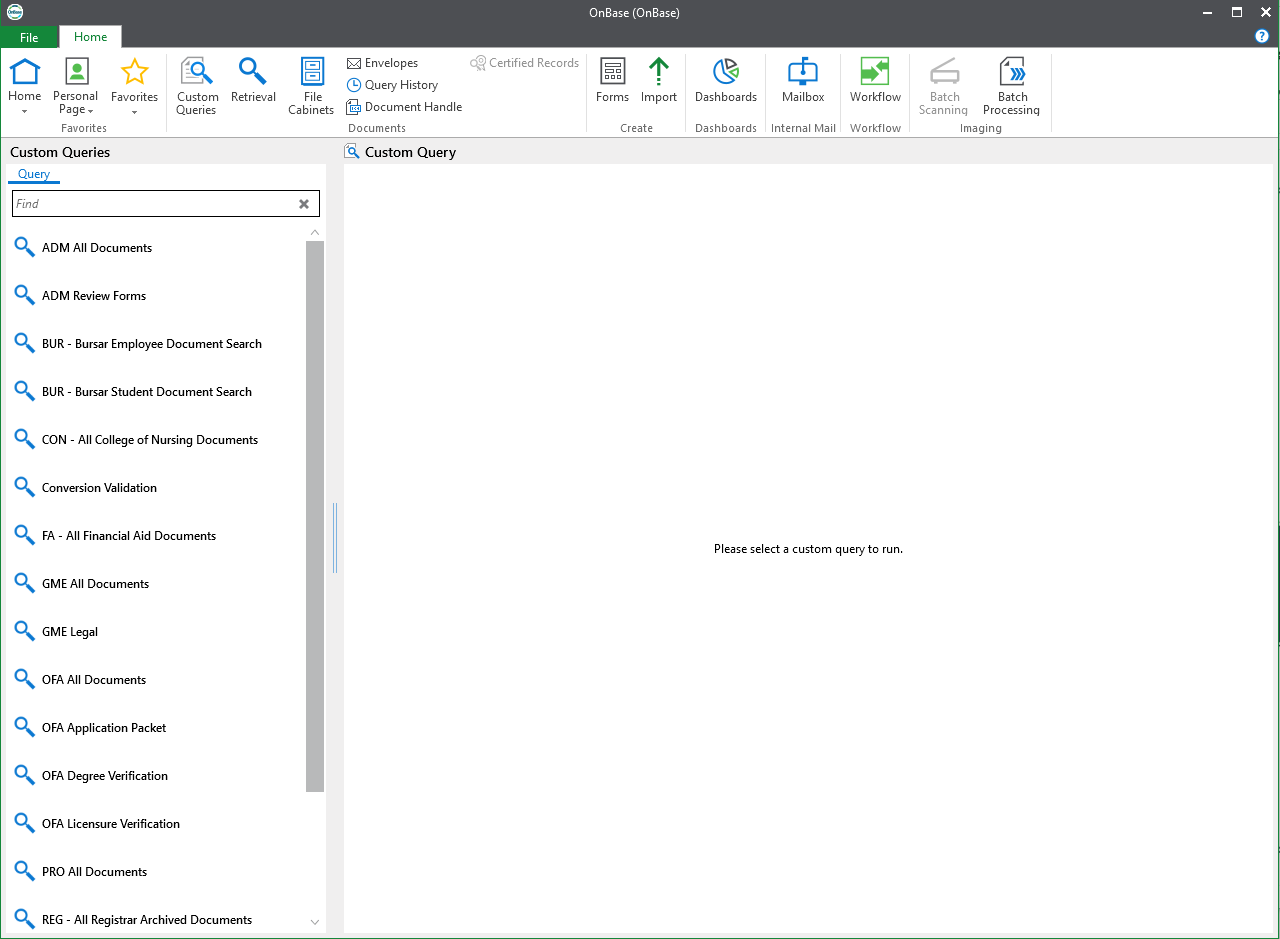The image size is (1280, 939).
Task: Open Batch Processing
Action: [x=1012, y=86]
